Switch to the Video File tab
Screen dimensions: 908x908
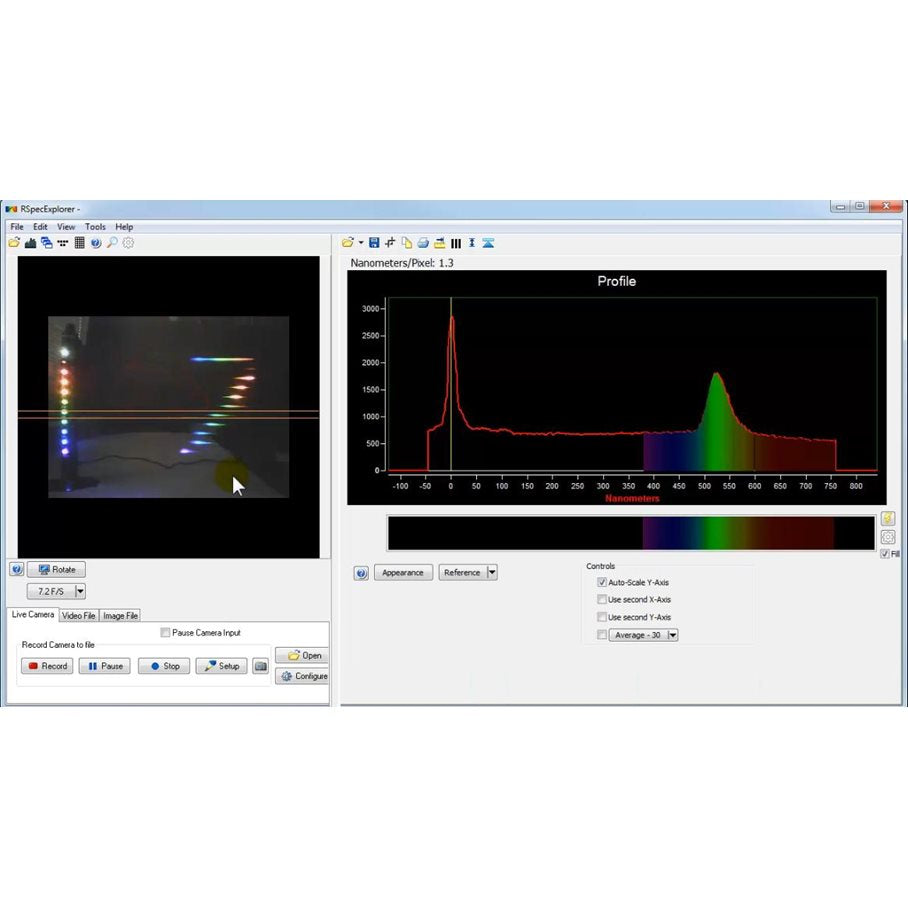[x=79, y=616]
